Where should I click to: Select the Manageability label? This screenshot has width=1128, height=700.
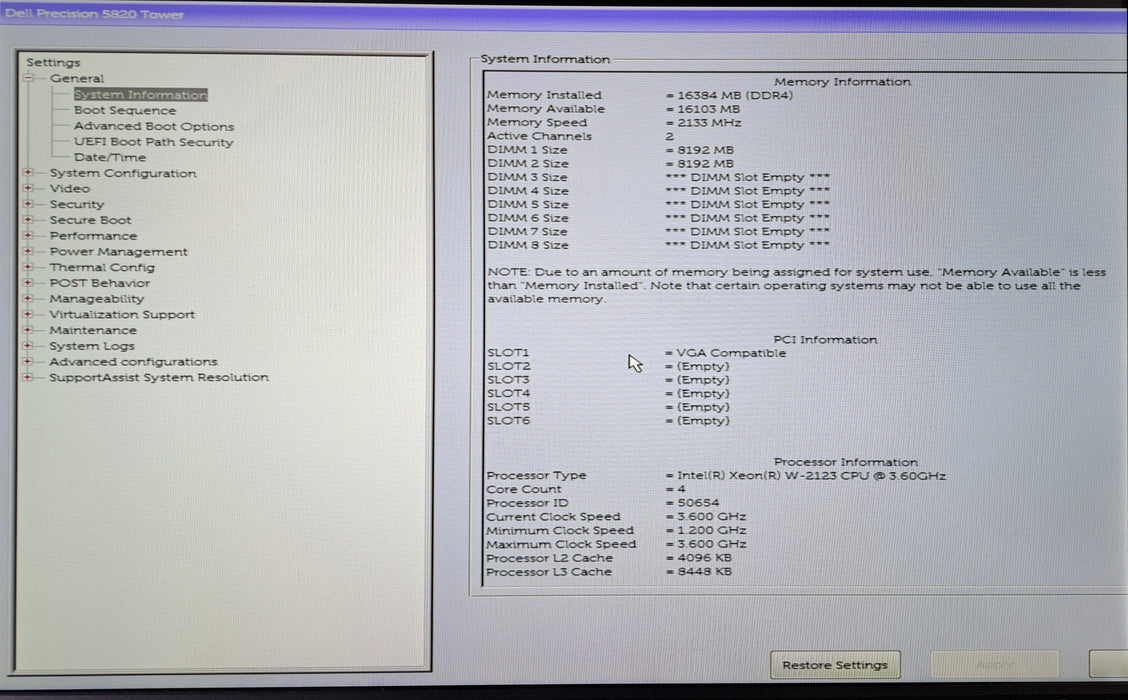click(96, 299)
